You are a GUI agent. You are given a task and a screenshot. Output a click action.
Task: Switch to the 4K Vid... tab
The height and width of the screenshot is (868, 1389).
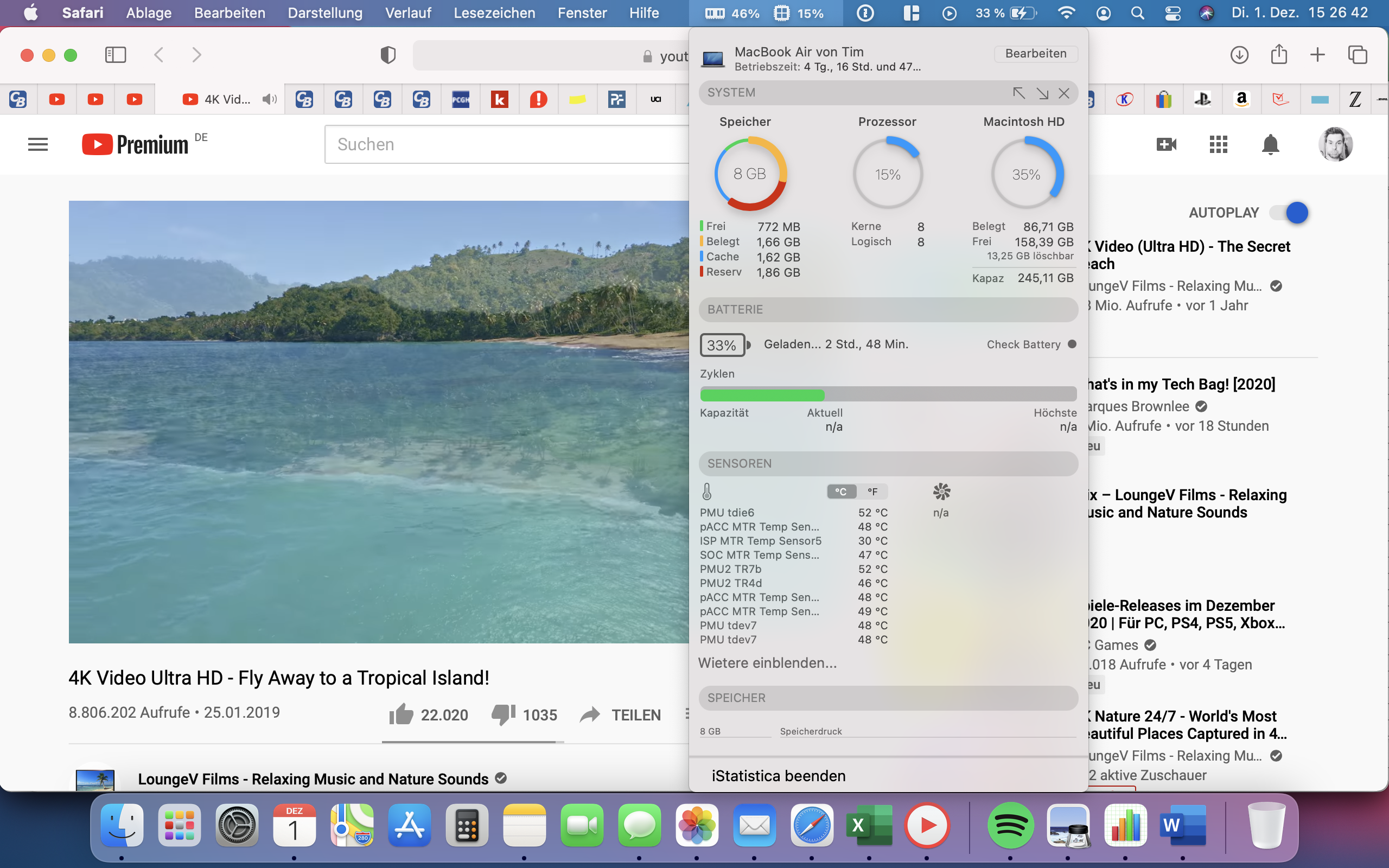pos(227,99)
